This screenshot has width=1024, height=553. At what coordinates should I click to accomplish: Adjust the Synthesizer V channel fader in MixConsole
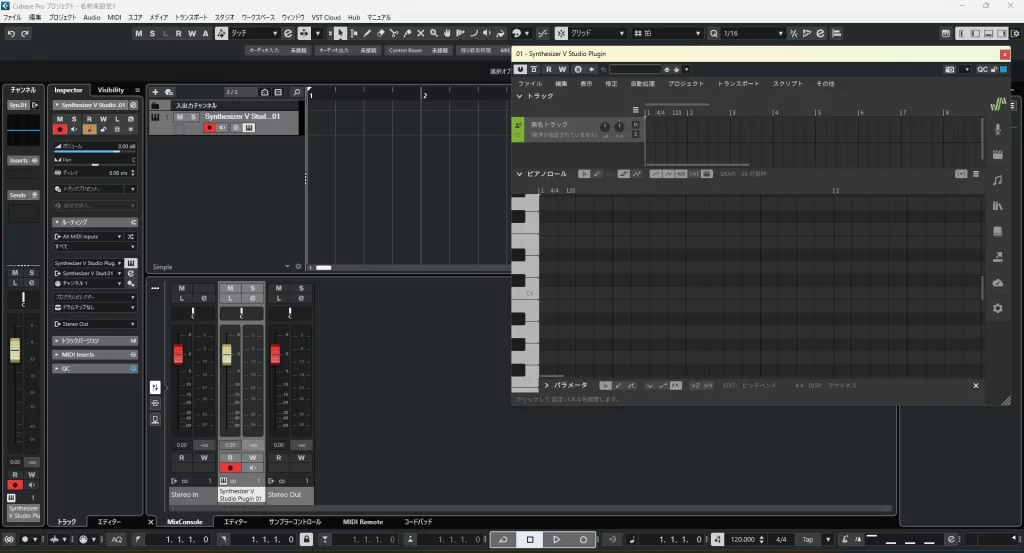pyautogui.click(x=227, y=355)
